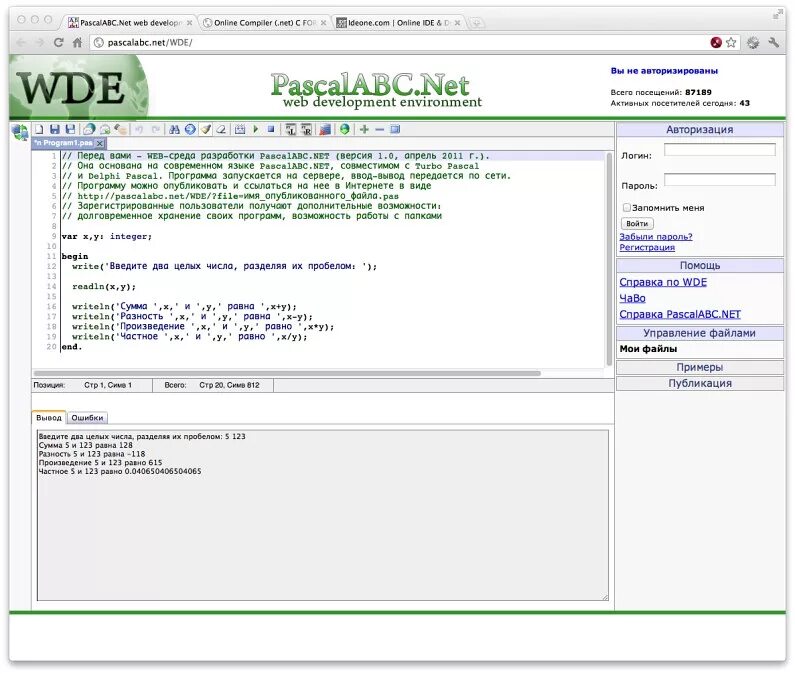Click the browser reload button
795x674 pixels.
tap(58, 43)
